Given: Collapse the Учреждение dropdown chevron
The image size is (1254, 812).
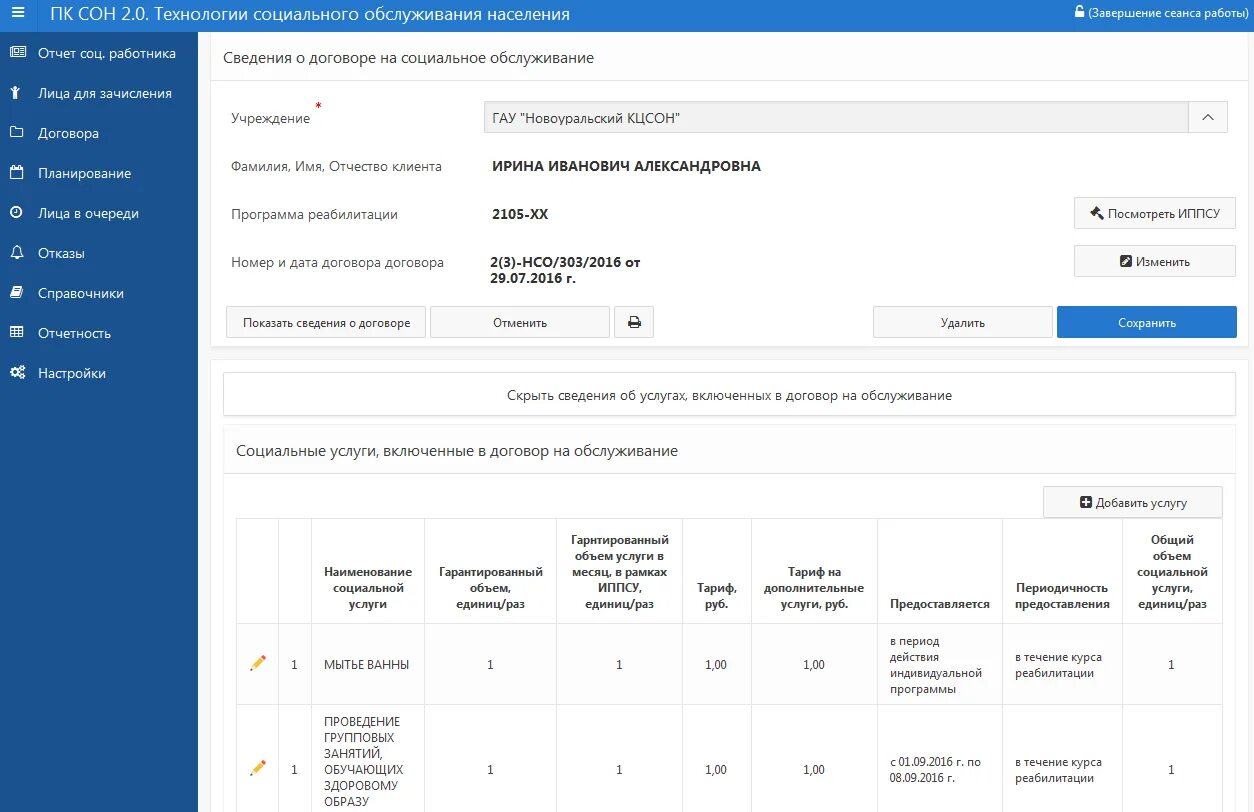Looking at the screenshot, I should click(1208, 117).
